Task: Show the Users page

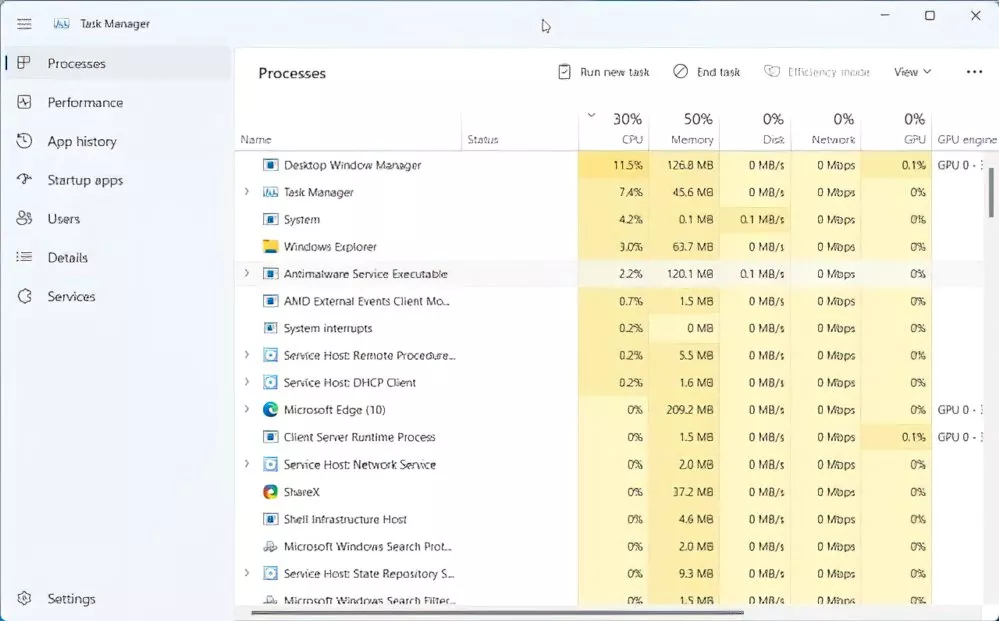Action: point(63,219)
